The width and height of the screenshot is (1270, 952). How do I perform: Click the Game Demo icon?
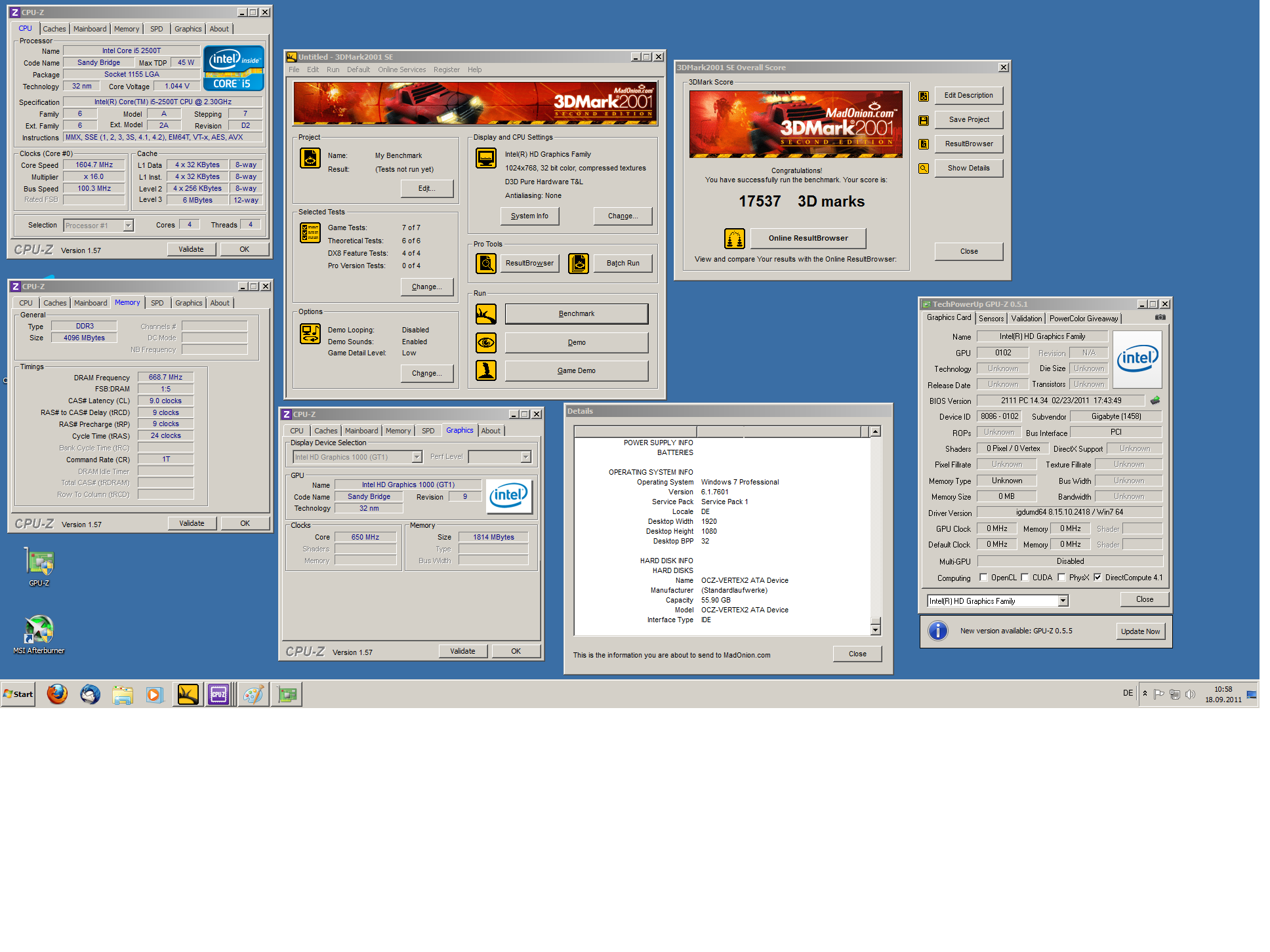click(486, 370)
